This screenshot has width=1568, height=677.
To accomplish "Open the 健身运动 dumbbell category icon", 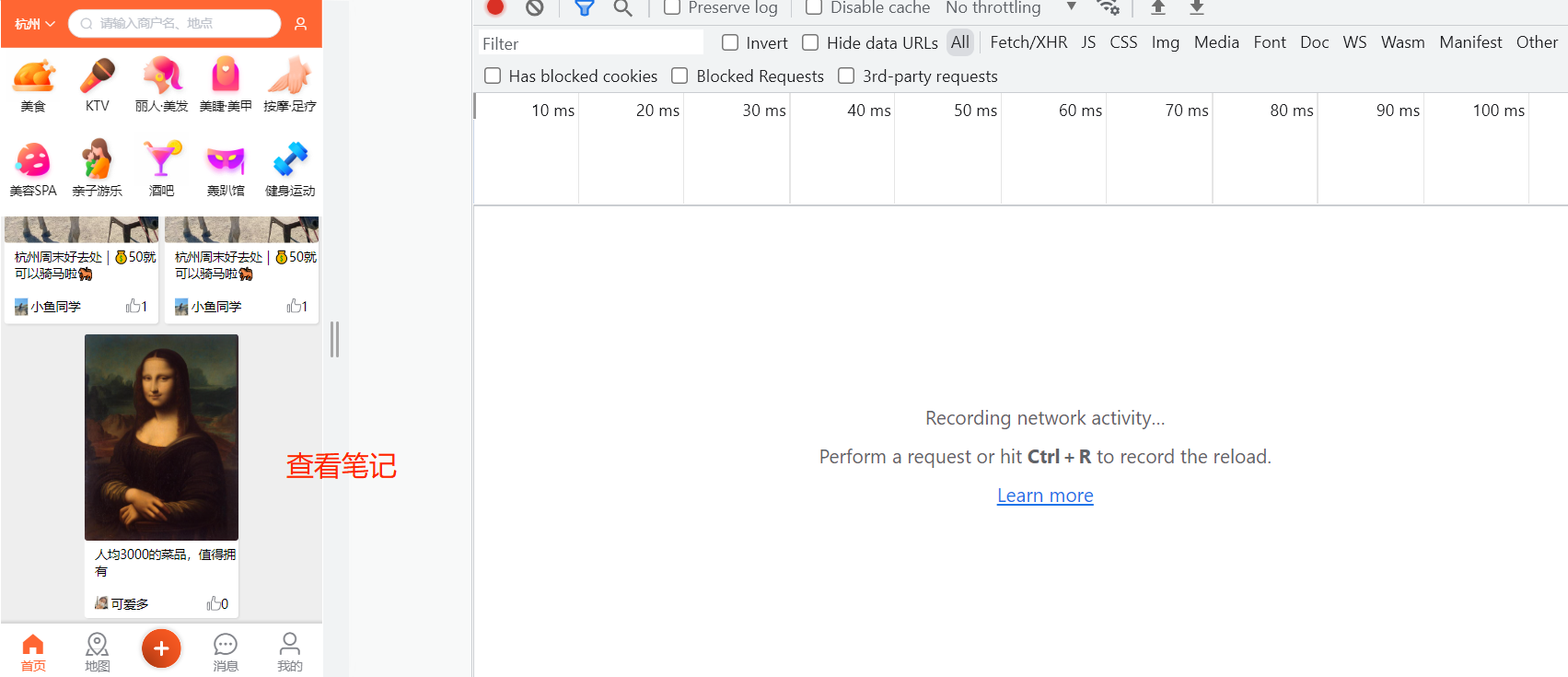I will pos(290,159).
